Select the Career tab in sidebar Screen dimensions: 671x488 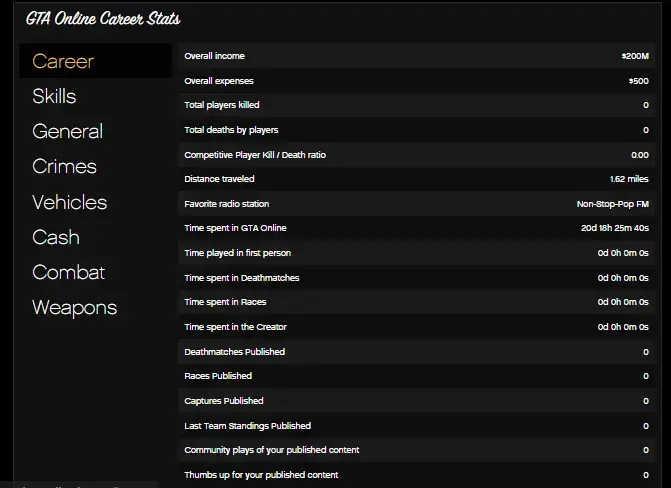click(64, 61)
